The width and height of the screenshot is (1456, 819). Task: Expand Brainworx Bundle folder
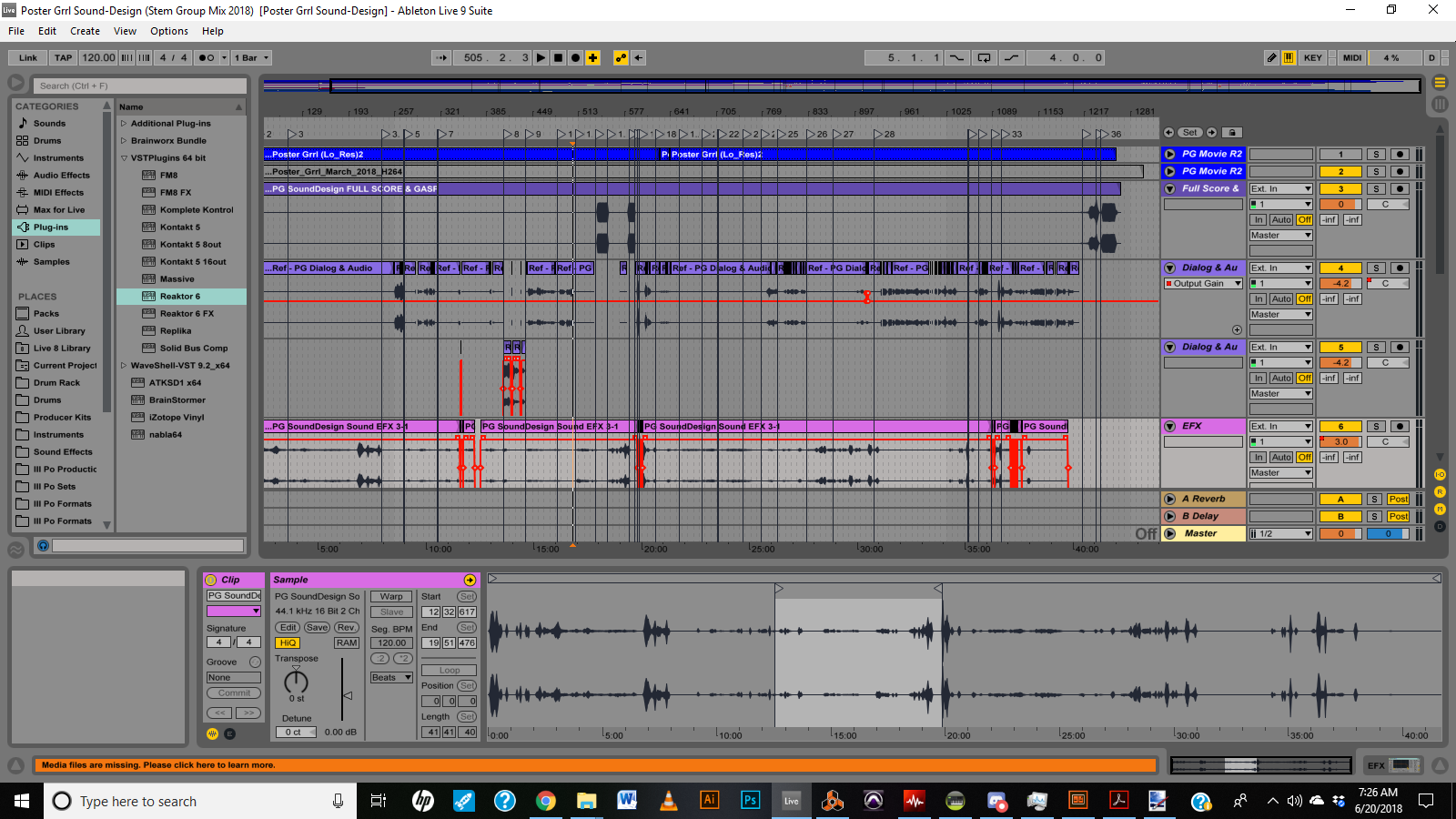(124, 141)
